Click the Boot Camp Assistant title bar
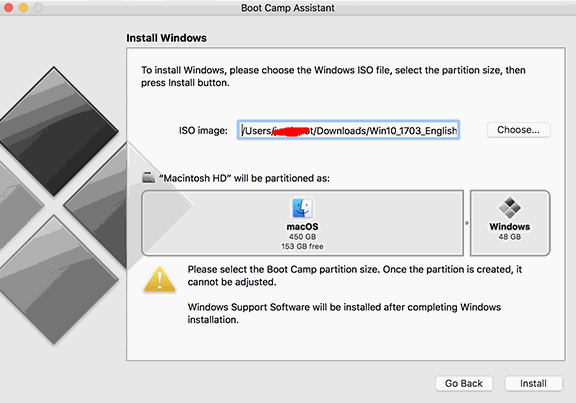 pos(288,8)
